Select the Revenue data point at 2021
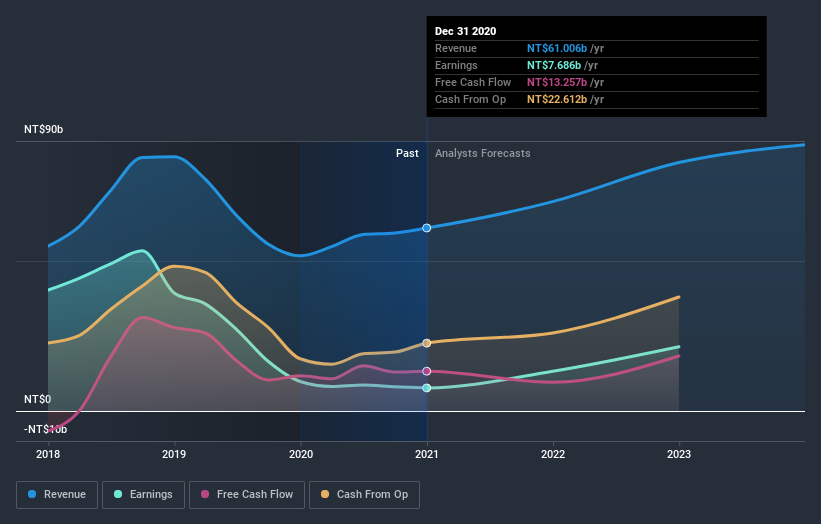821x524 pixels. [427, 228]
